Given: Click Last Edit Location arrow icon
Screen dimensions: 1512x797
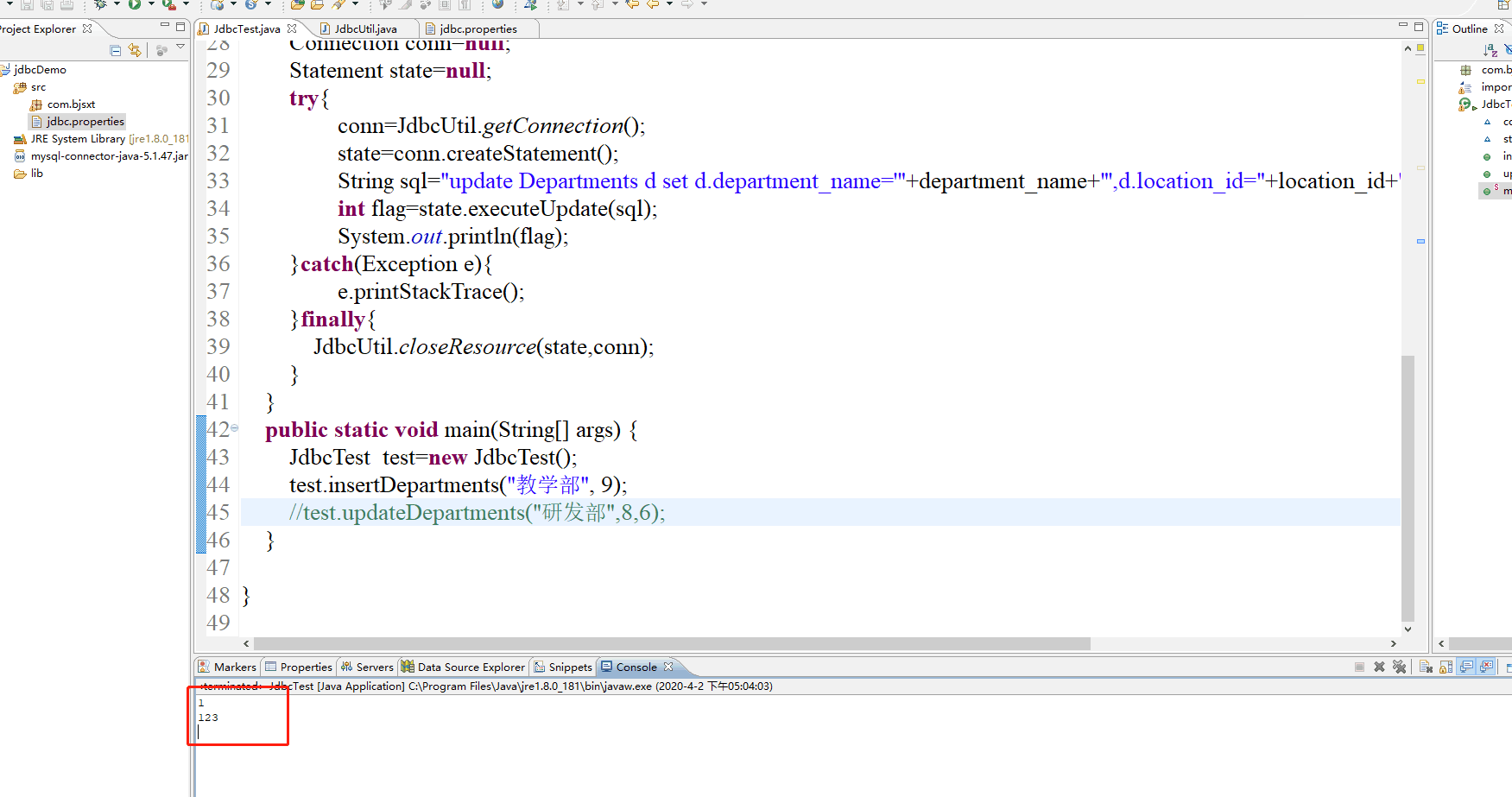Looking at the screenshot, I should click(x=632, y=4).
